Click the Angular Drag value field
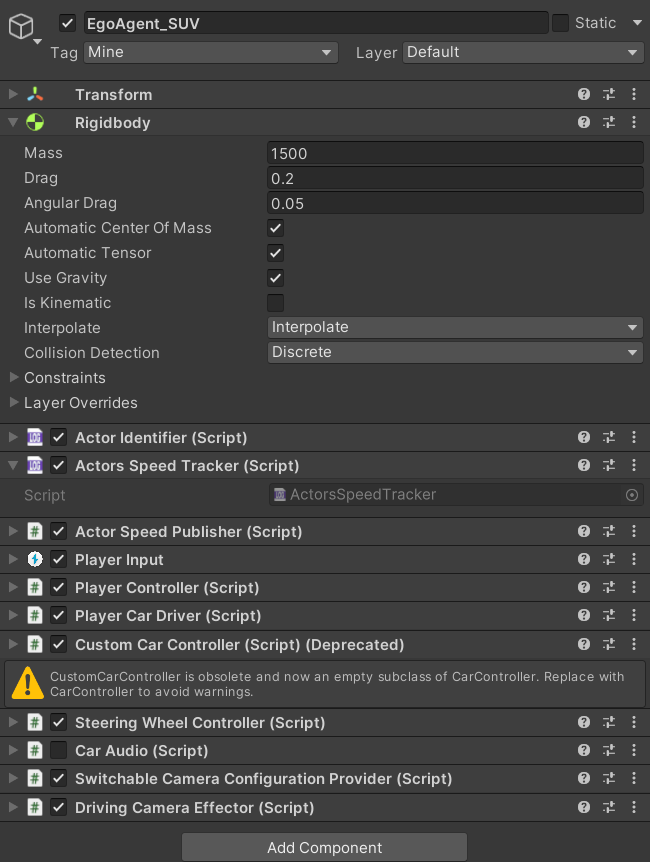 [x=455, y=203]
